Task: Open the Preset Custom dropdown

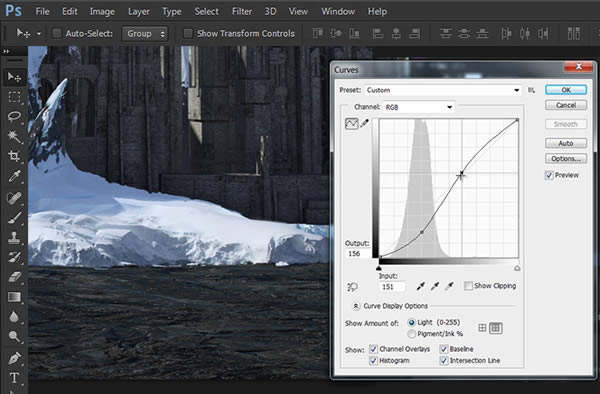Action: pos(443,90)
